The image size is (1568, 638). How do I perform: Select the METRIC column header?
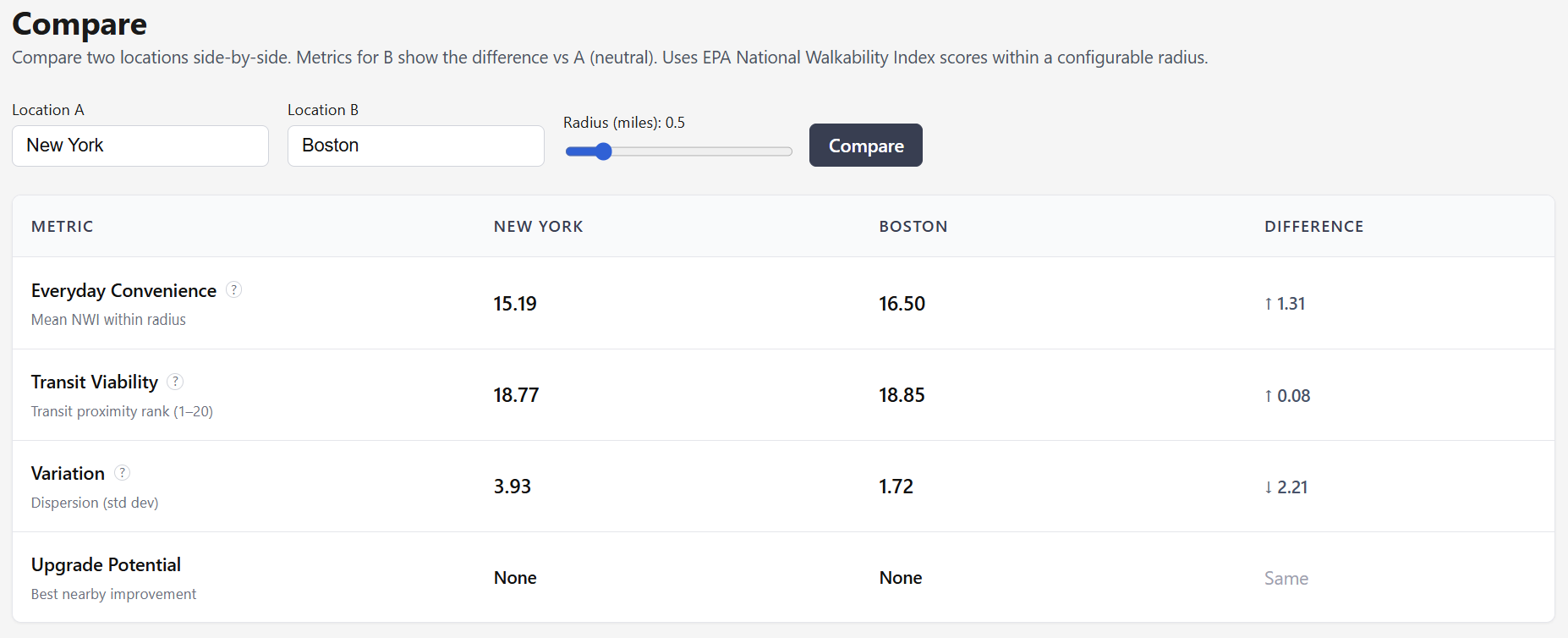click(x=63, y=226)
